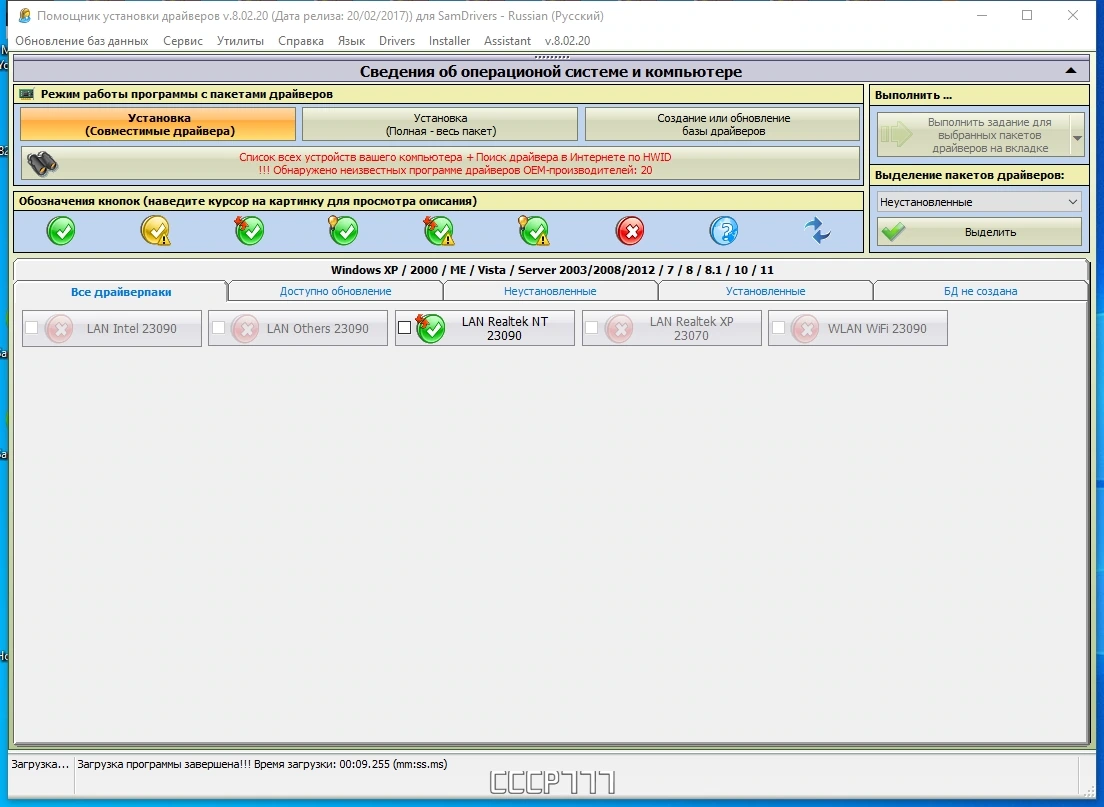The width and height of the screenshot is (1104, 807).
Task: Click the blue question mark legend icon
Action: click(x=724, y=230)
